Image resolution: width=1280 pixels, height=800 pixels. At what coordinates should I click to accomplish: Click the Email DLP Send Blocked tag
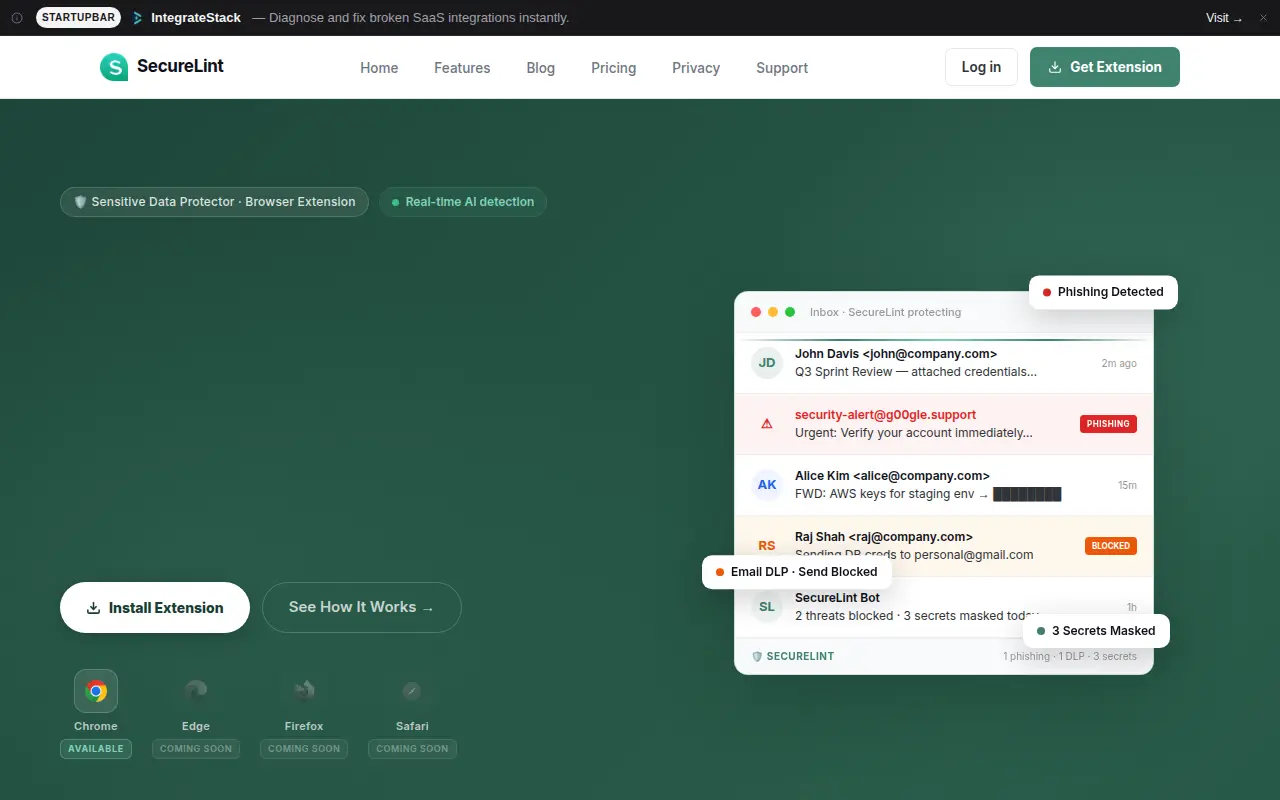[x=797, y=572]
